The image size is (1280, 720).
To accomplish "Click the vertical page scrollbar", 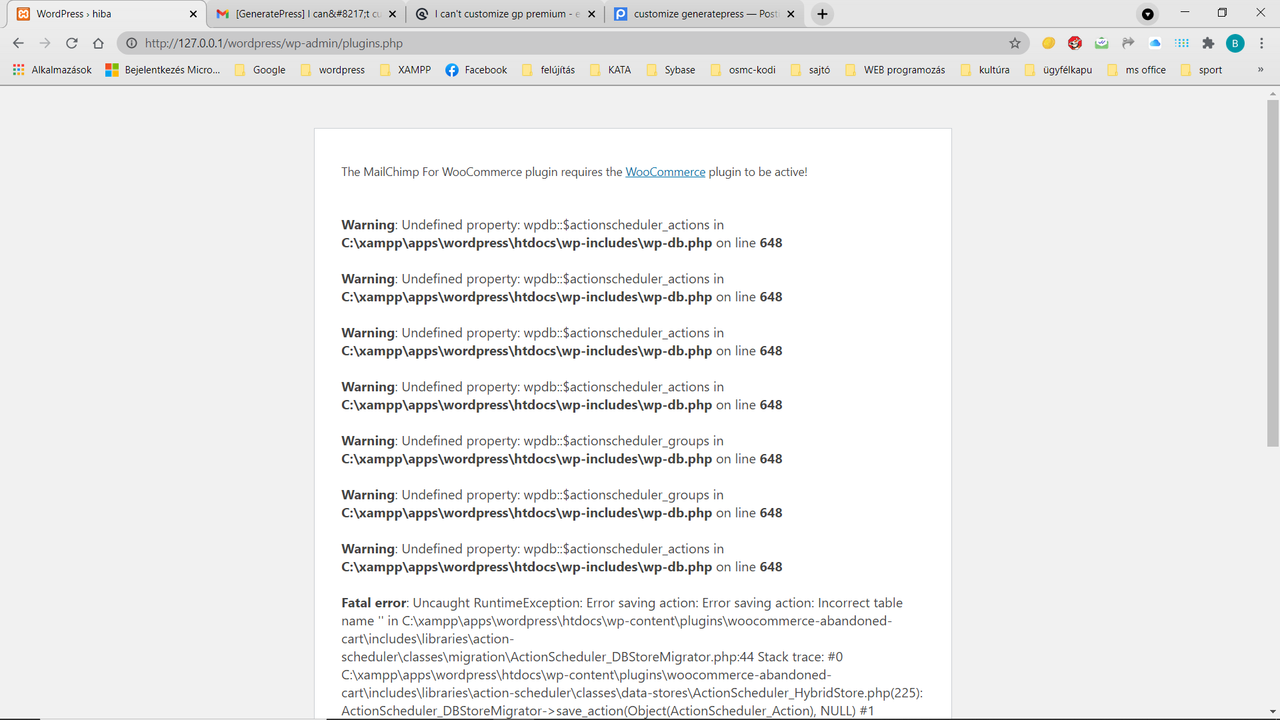I will (1272, 272).
